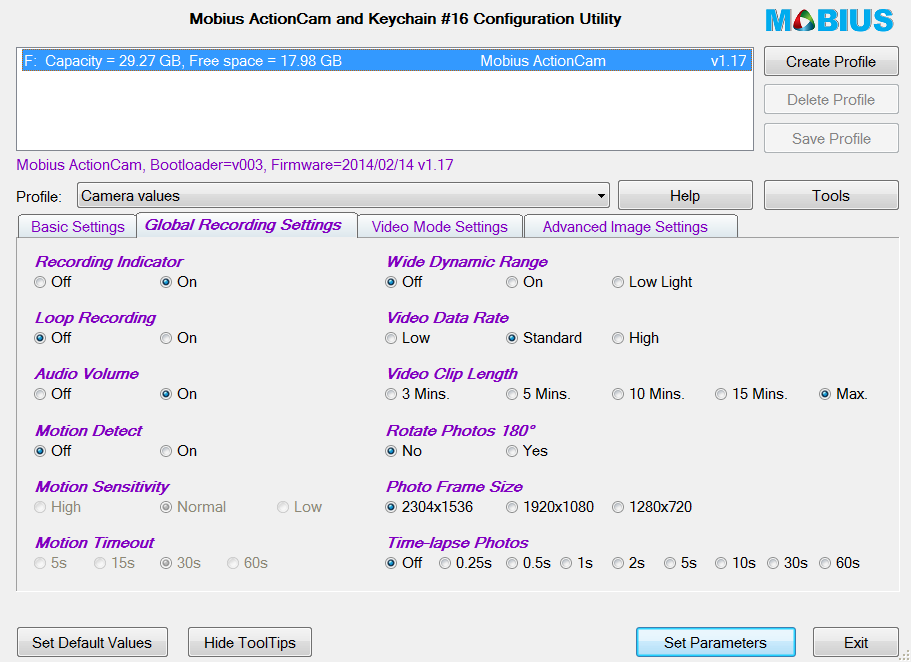Click Create Profile button

click(x=831, y=62)
